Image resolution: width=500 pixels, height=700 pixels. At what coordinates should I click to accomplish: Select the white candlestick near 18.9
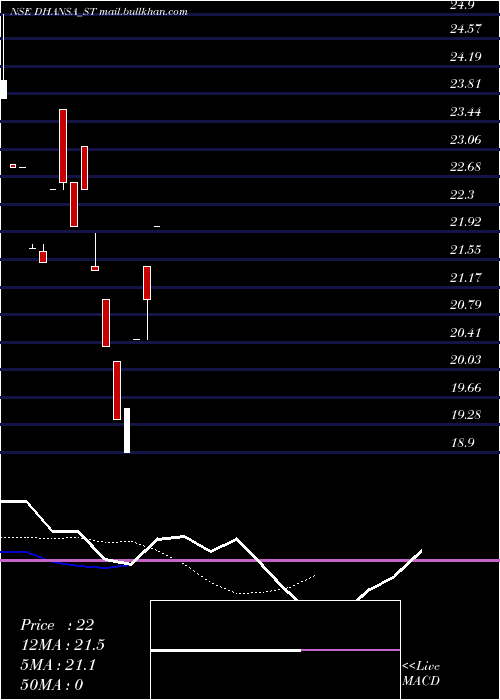tap(127, 430)
